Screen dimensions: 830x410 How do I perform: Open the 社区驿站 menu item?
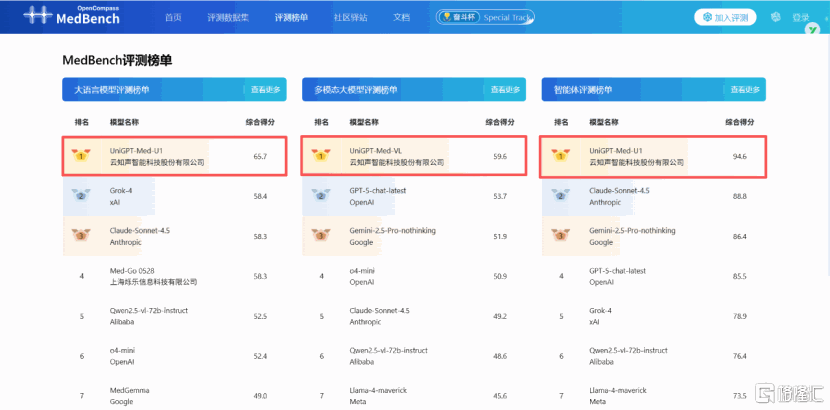pyautogui.click(x=350, y=18)
